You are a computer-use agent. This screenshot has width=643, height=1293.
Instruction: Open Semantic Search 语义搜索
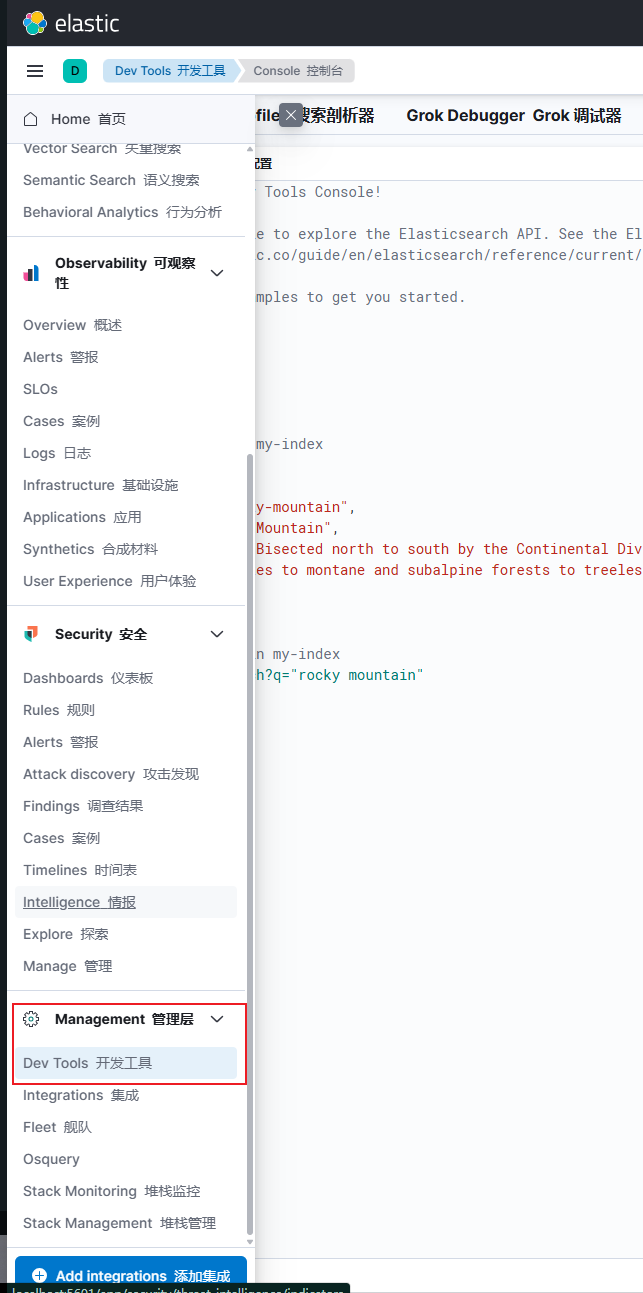111,180
